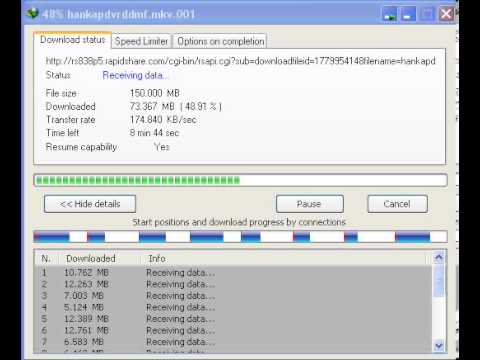Click the connections segment progress bar
Screen dimensions: 480x360
click(240, 237)
